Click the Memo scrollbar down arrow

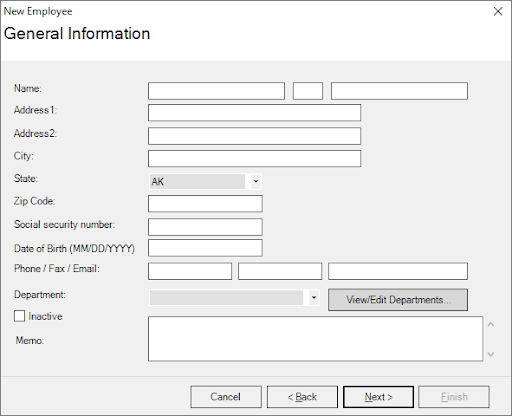[x=491, y=354]
